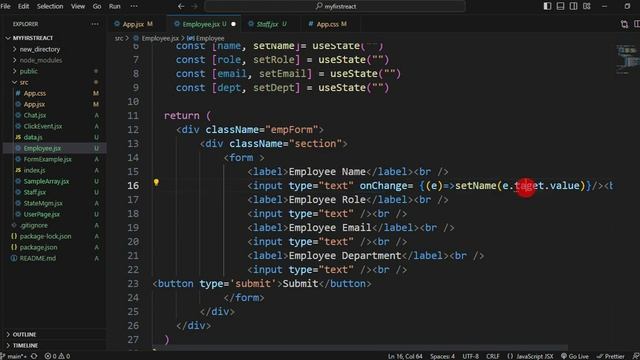
Task: Open Chat.jsx in the explorer
Action: [35, 115]
